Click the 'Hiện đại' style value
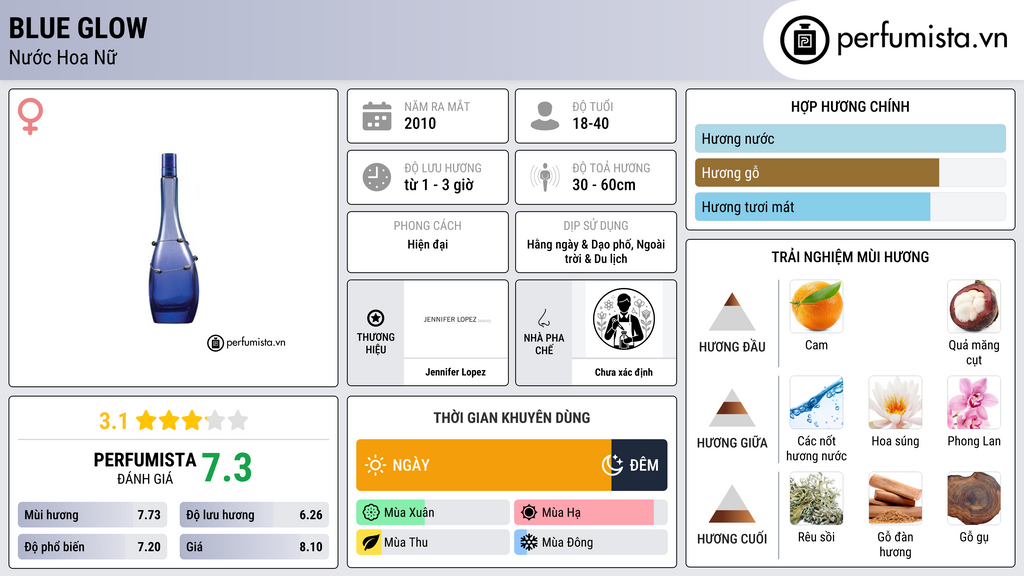The height and width of the screenshot is (576, 1024). coord(428,244)
